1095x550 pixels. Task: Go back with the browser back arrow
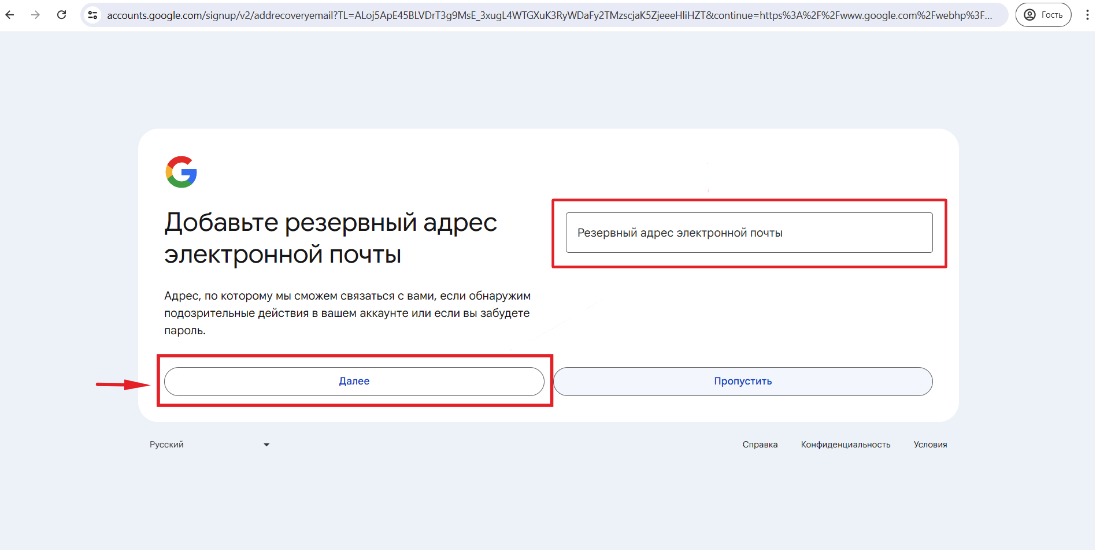10,15
